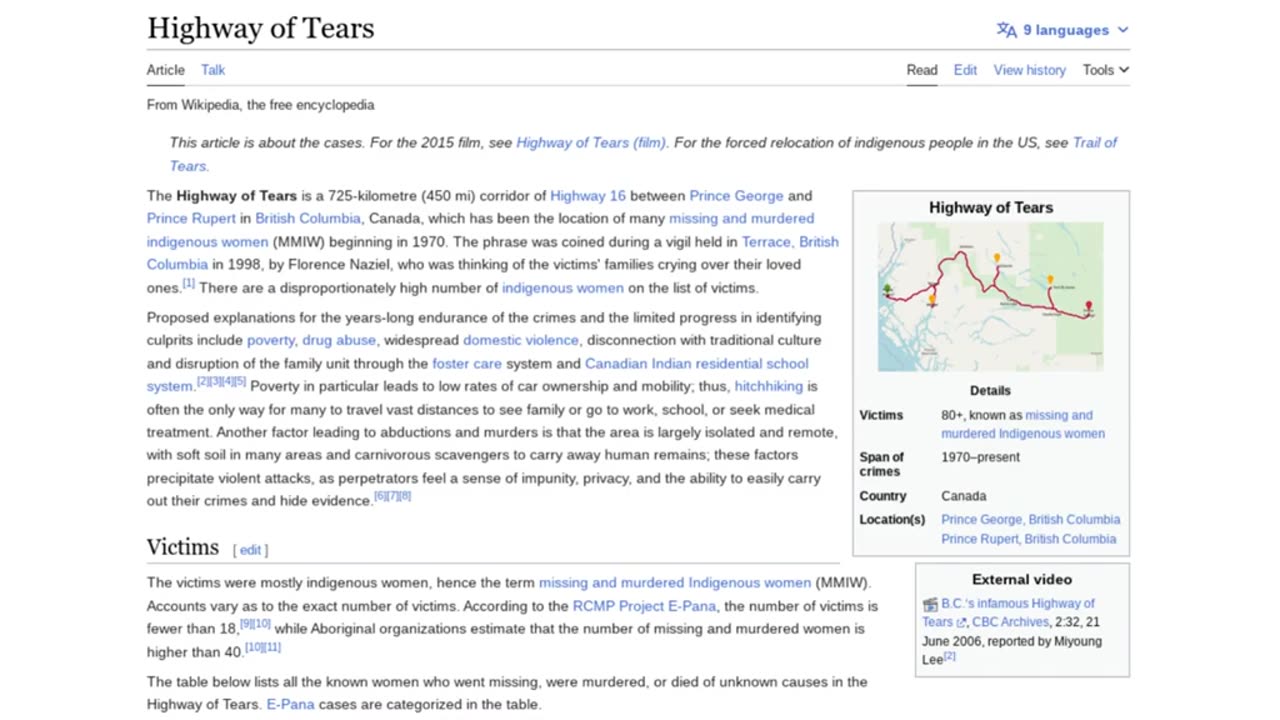Click the page title Highway of Tears
The width and height of the screenshot is (1280, 720).
click(260, 28)
